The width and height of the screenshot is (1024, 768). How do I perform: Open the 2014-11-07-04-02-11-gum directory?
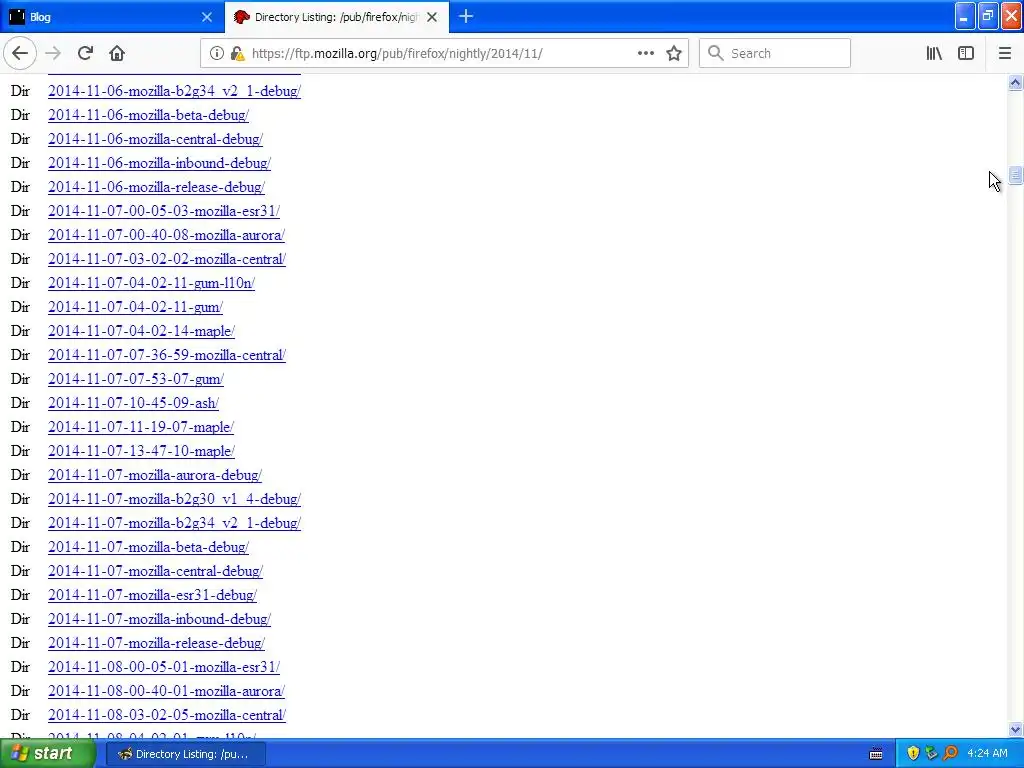tap(135, 307)
